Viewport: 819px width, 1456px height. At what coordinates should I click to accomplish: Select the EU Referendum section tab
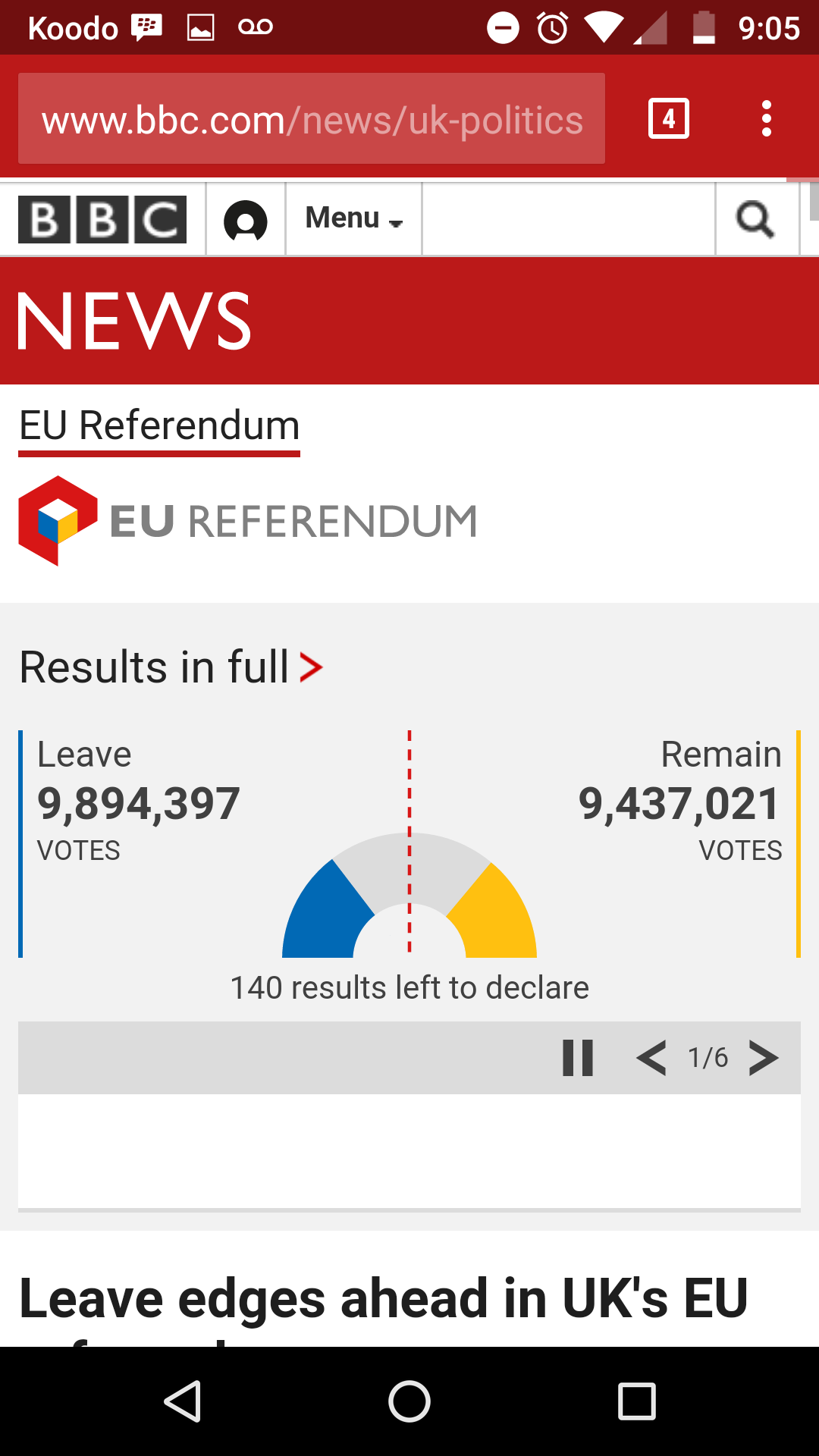(x=159, y=425)
